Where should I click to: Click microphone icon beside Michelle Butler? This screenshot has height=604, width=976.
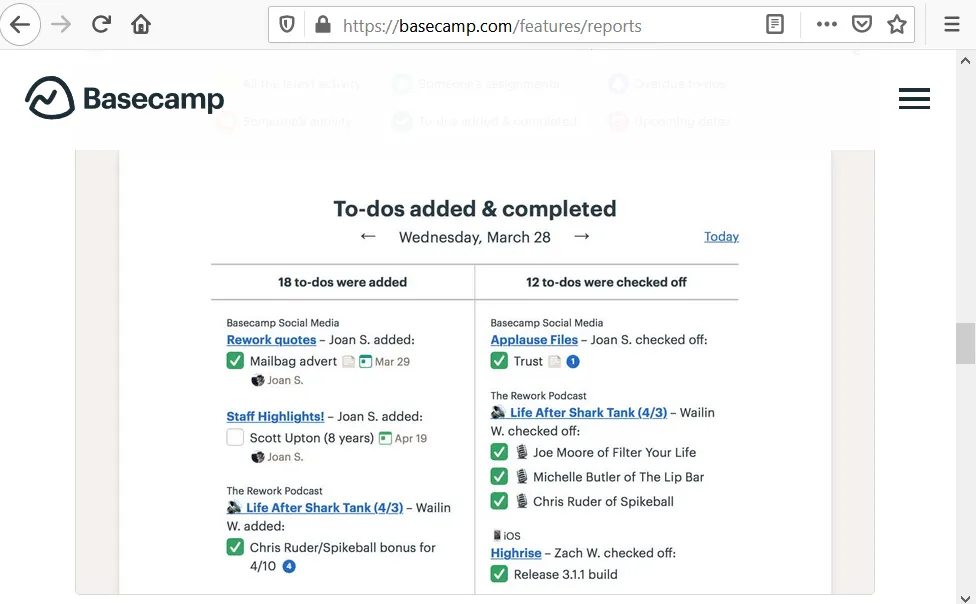click(x=522, y=477)
